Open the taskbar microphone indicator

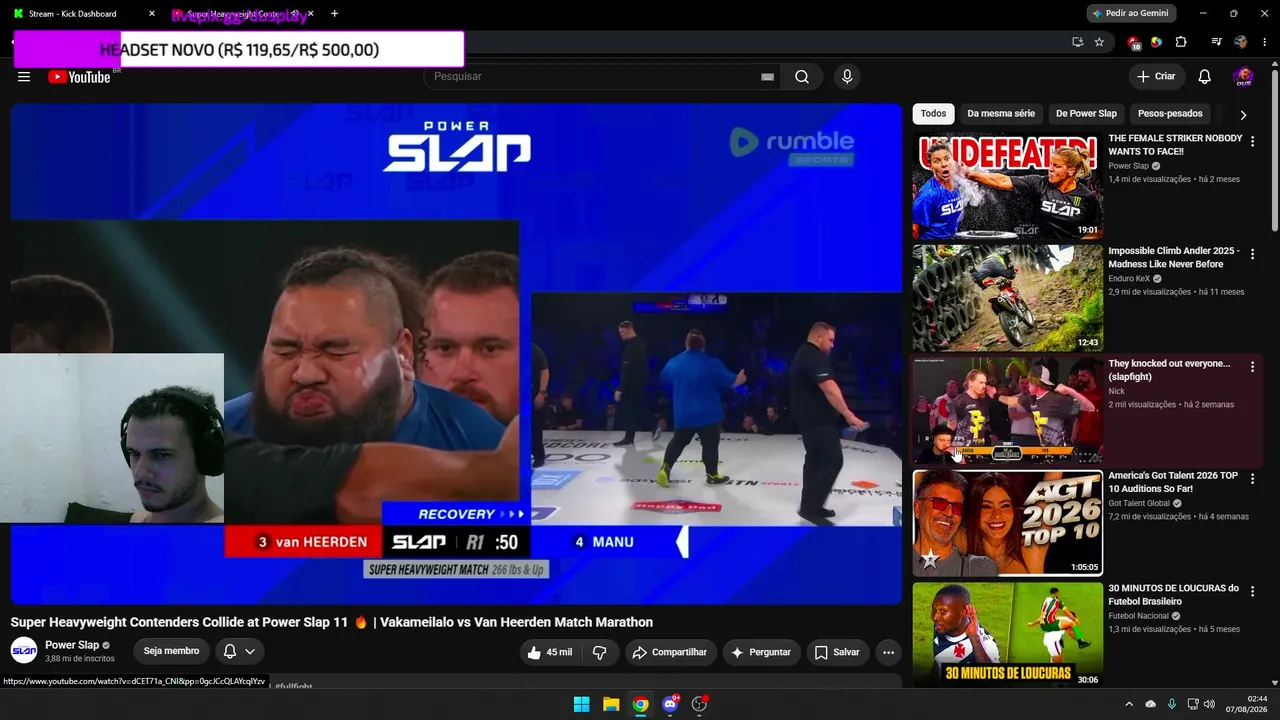[1172, 704]
